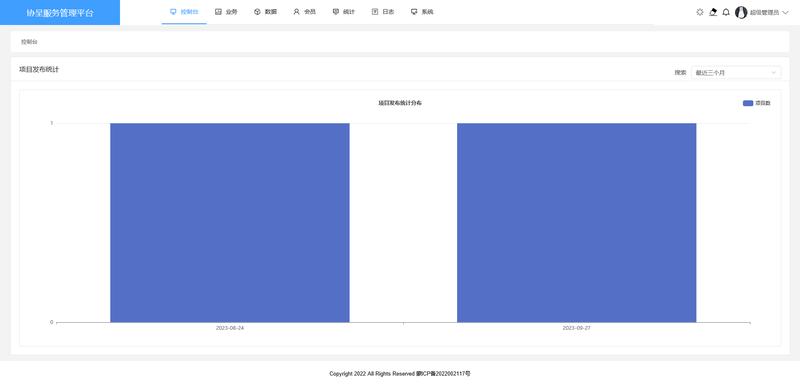This screenshot has height=386, width=800.
Task: Click the arrow in the 最近三个月 select
Action: [x=773, y=73]
